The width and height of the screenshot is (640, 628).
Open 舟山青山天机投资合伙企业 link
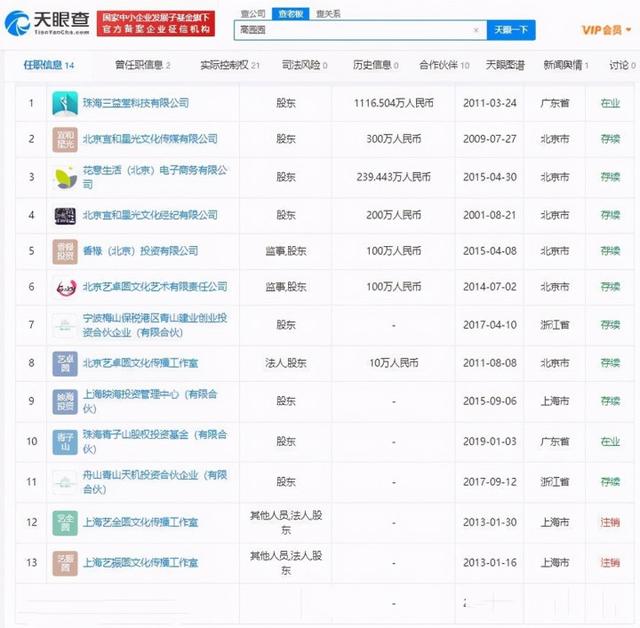pos(155,482)
